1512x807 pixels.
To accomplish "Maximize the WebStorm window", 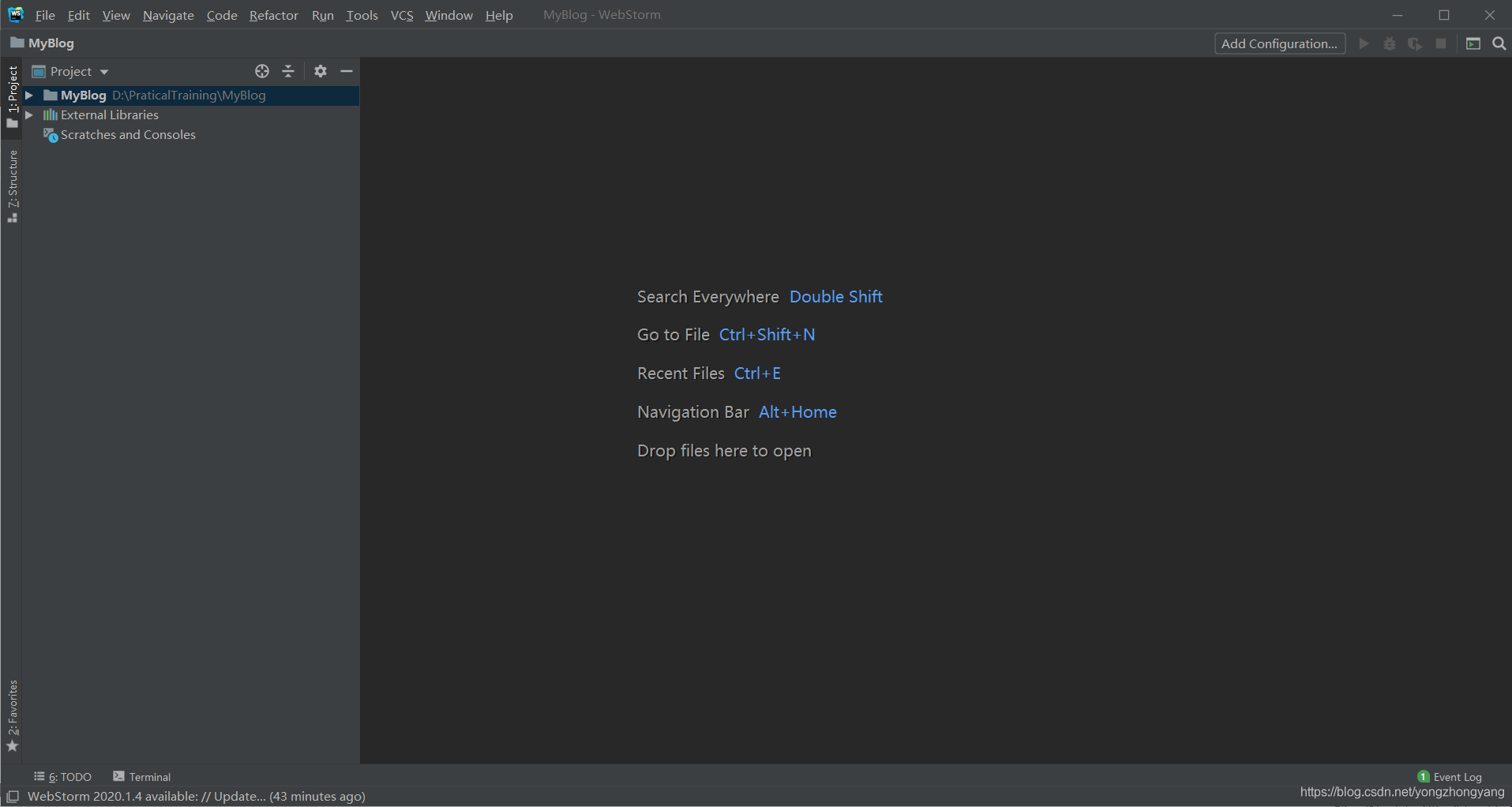I will [1444, 15].
